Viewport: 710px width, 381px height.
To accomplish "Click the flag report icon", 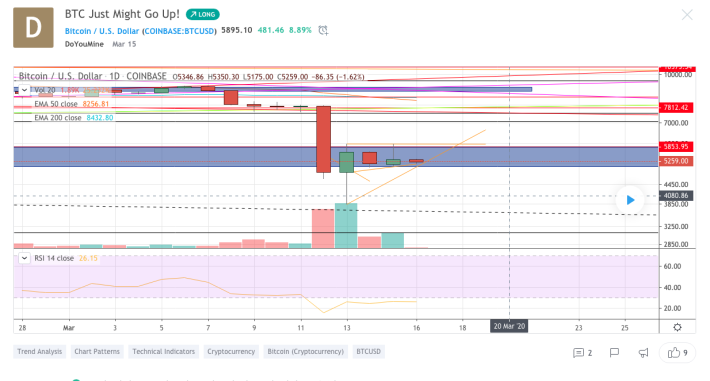I will [x=614, y=352].
